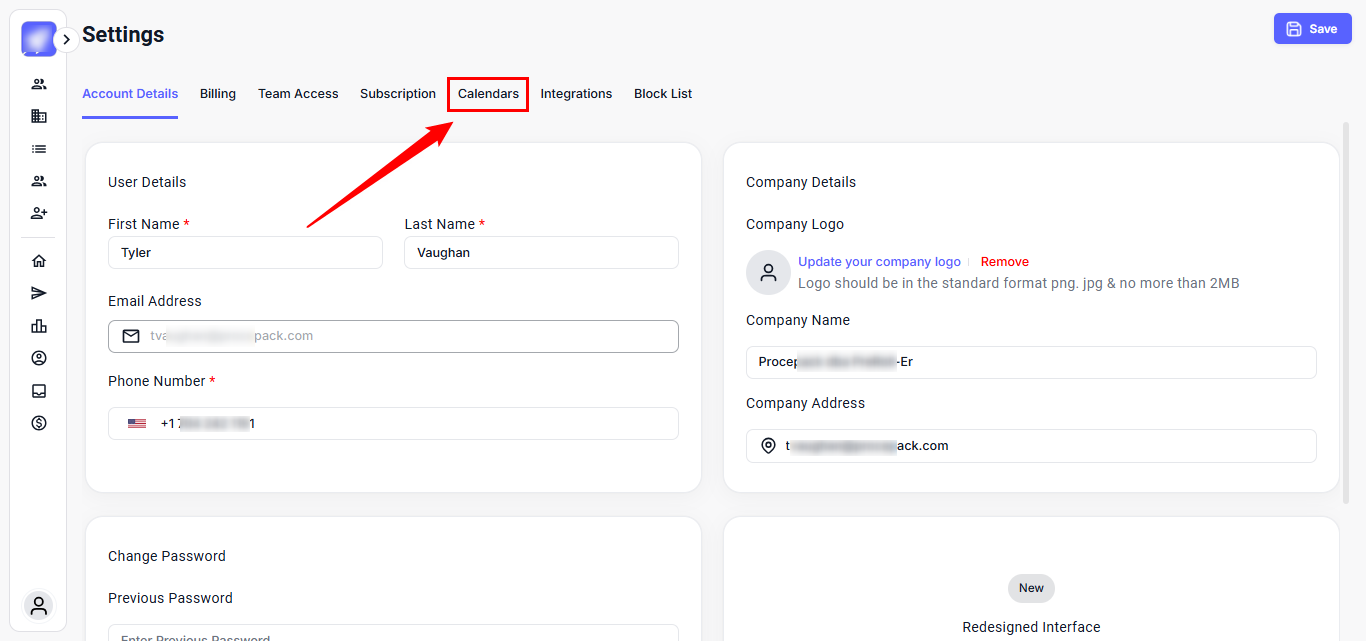Click the dollar sign icon in sidebar
1366x641 pixels.
(39, 423)
